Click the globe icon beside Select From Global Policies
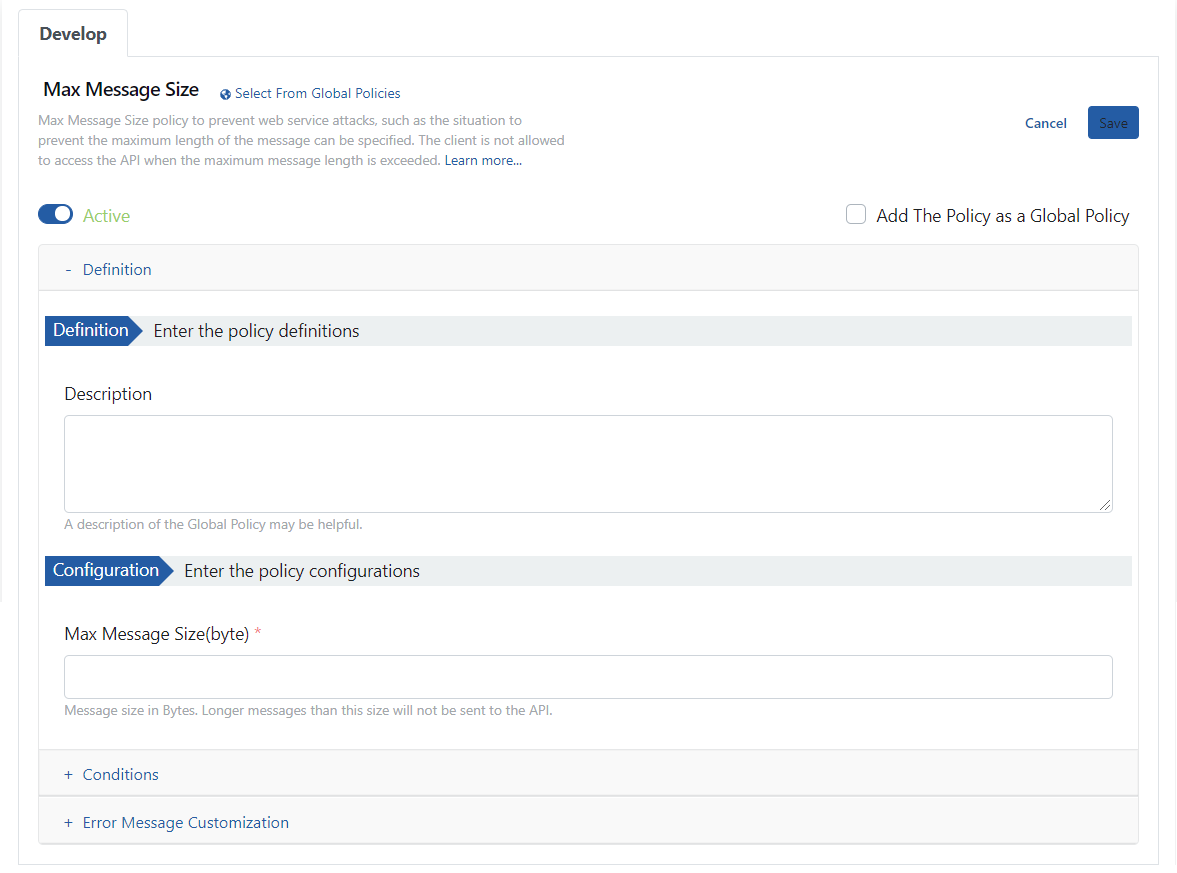Viewport: 1177px width, 873px height. point(225,94)
